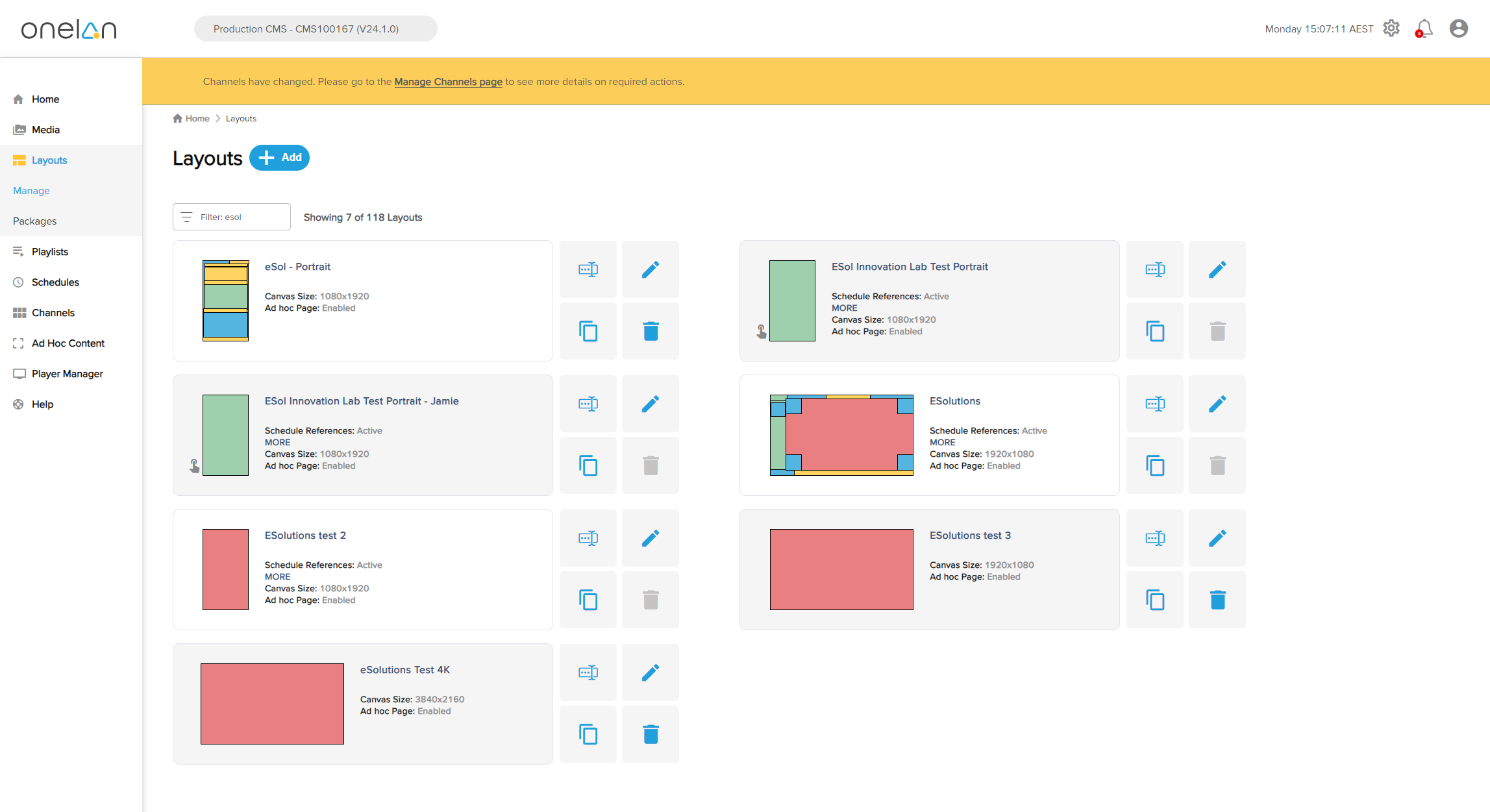Open the user account profile icon
This screenshot has width=1490, height=812.
tap(1458, 29)
